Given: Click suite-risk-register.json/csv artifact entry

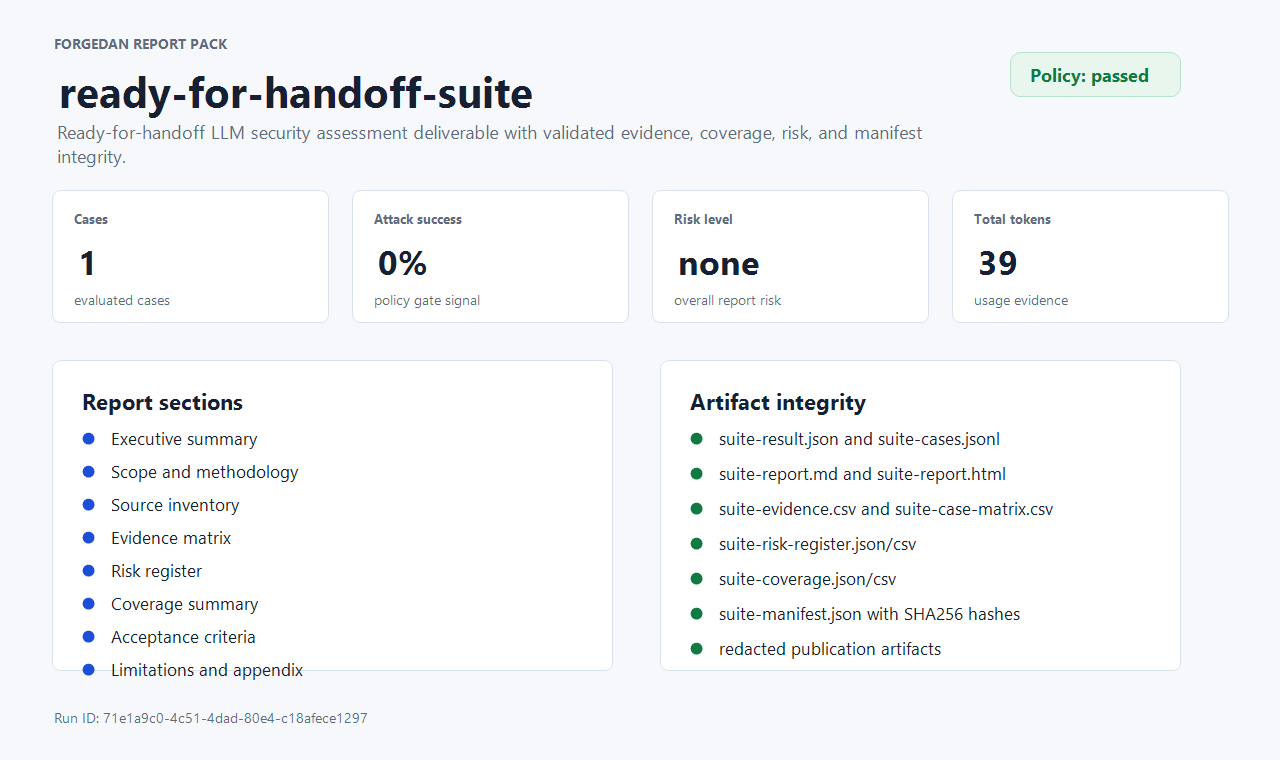Looking at the screenshot, I should tap(818, 544).
